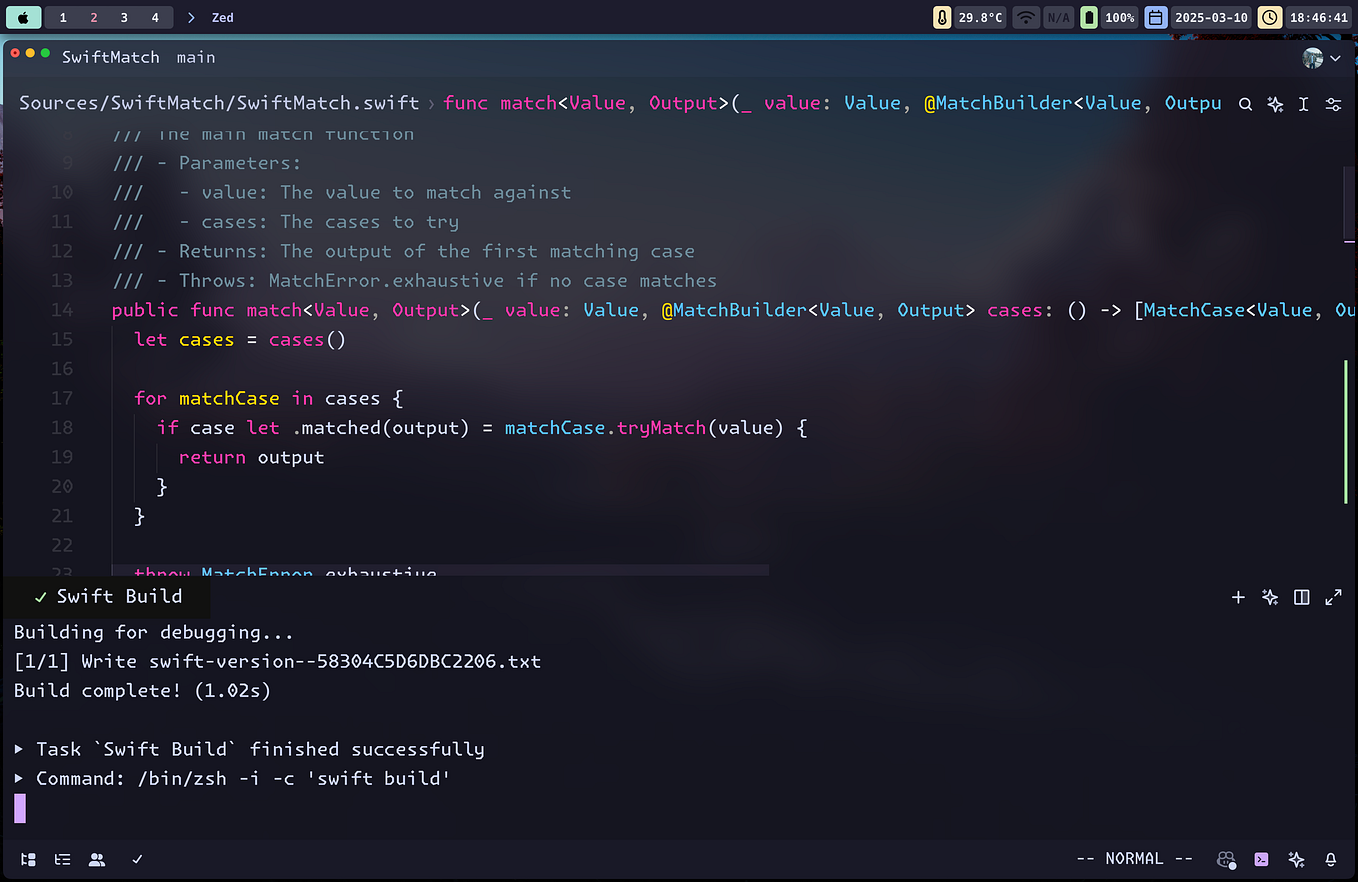
Task: Open the project panel icon
Action: coord(28,859)
